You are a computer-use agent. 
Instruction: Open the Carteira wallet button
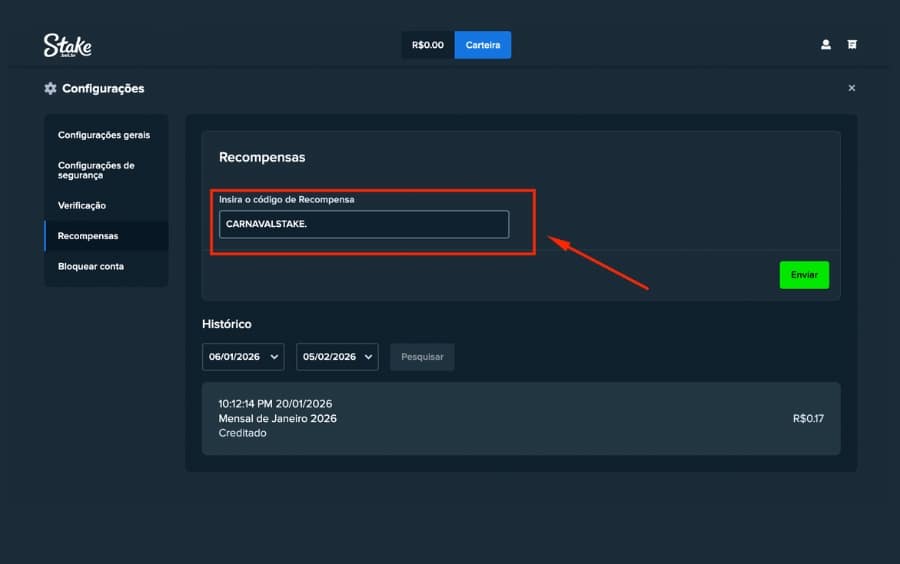click(483, 45)
